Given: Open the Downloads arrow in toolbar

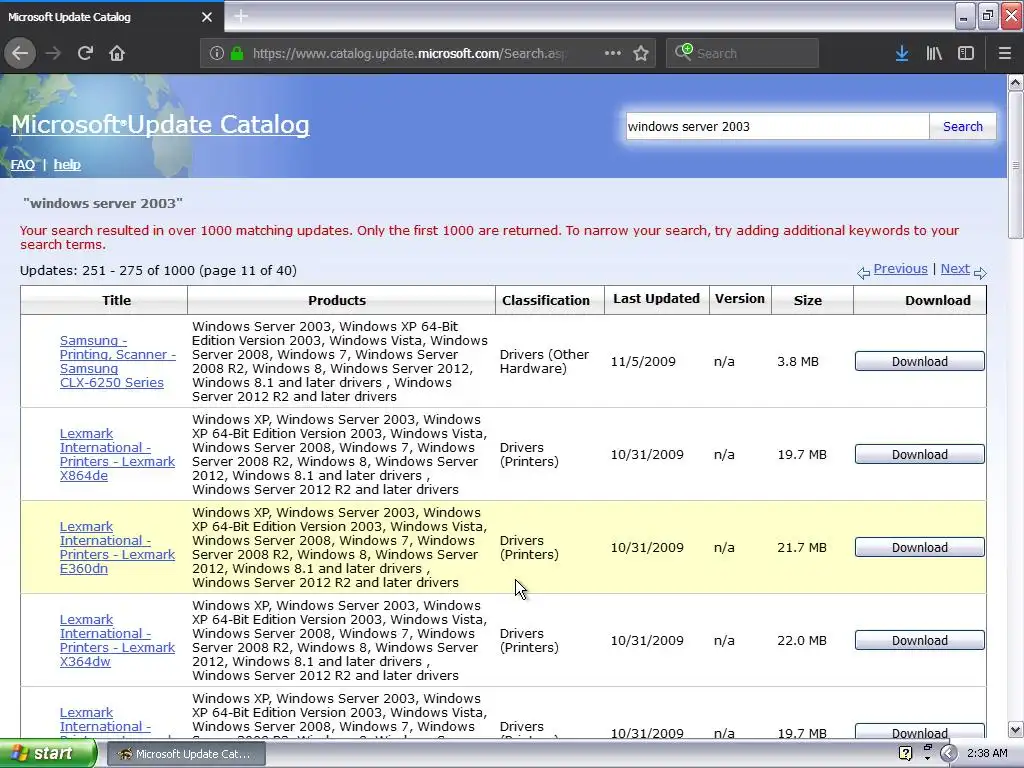Looking at the screenshot, I should (902, 53).
